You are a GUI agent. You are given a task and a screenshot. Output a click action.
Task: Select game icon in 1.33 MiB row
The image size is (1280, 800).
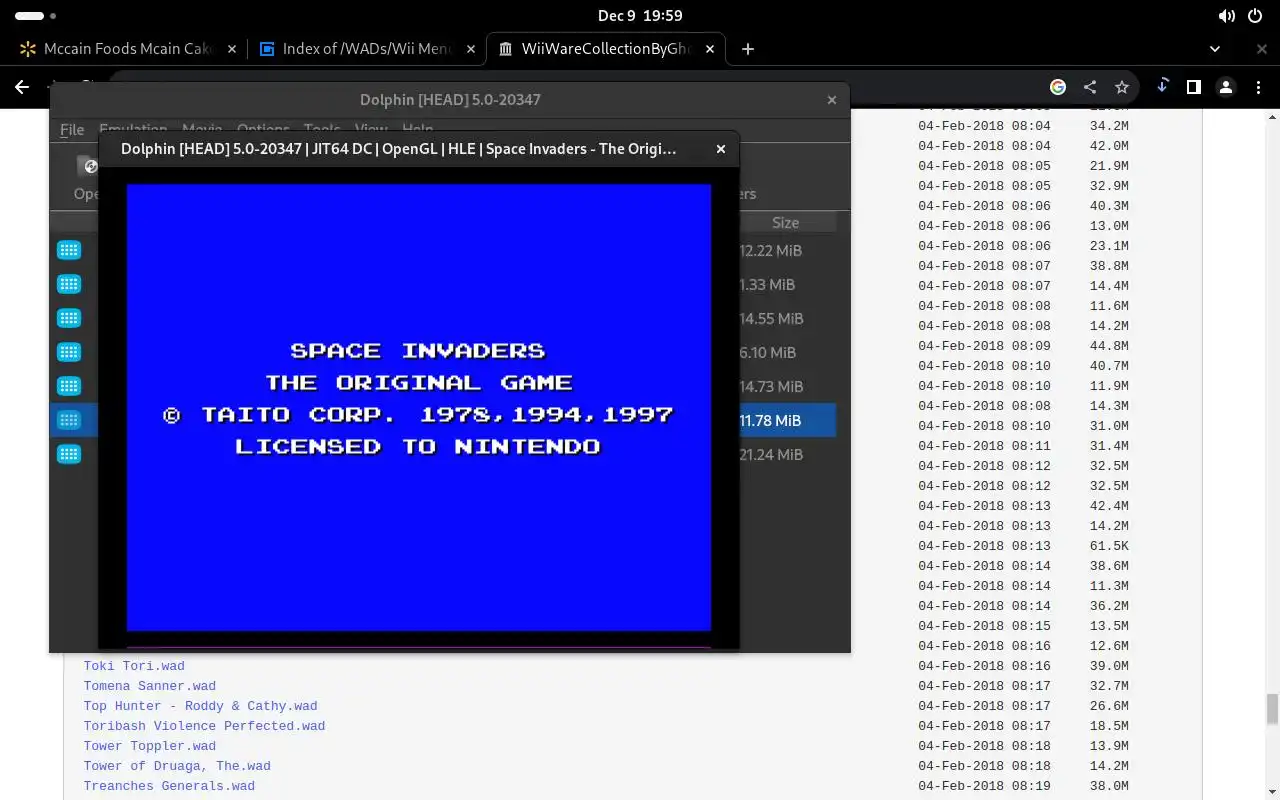pyautogui.click(x=69, y=284)
